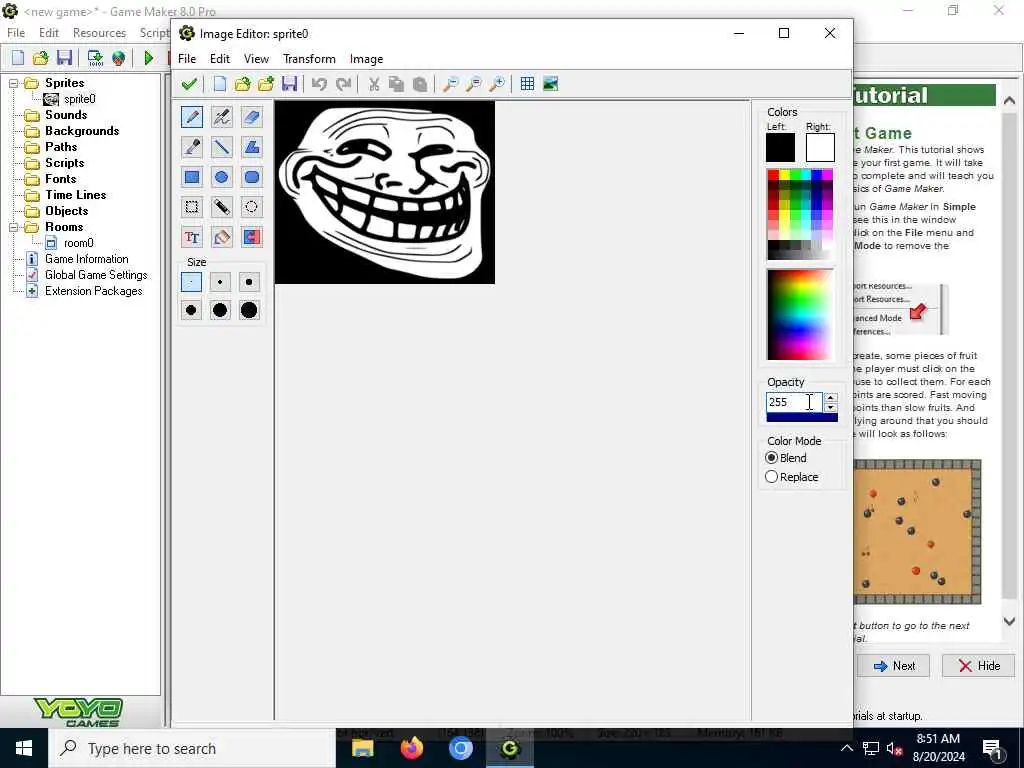Choose the largest brush size
1024x768 pixels.
(249, 310)
